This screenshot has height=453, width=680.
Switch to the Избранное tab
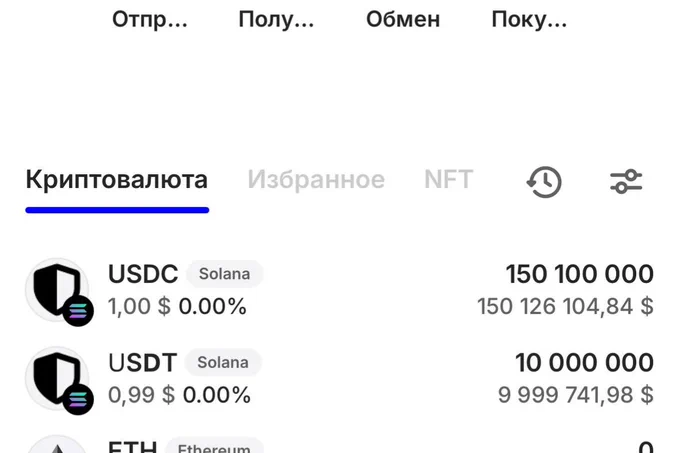coord(316,179)
